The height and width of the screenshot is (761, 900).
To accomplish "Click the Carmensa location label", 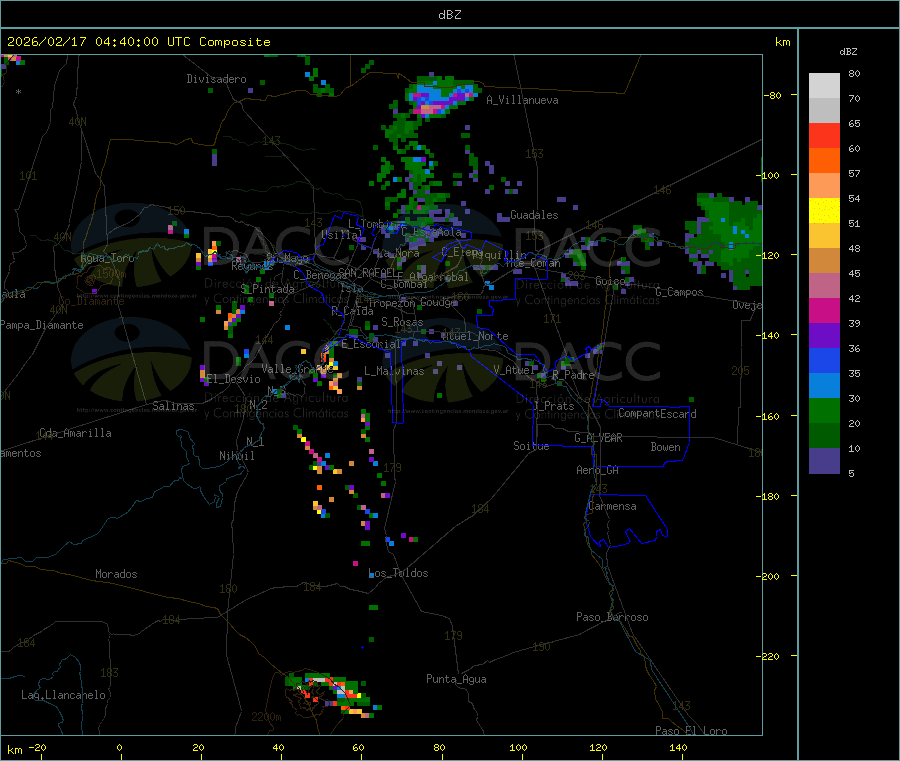I will [612, 506].
